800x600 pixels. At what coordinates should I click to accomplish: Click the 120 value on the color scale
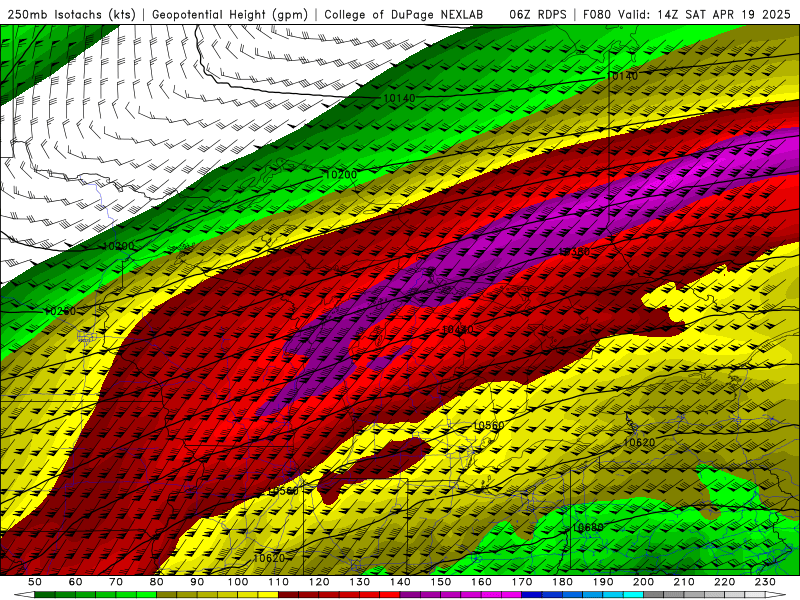(319, 582)
